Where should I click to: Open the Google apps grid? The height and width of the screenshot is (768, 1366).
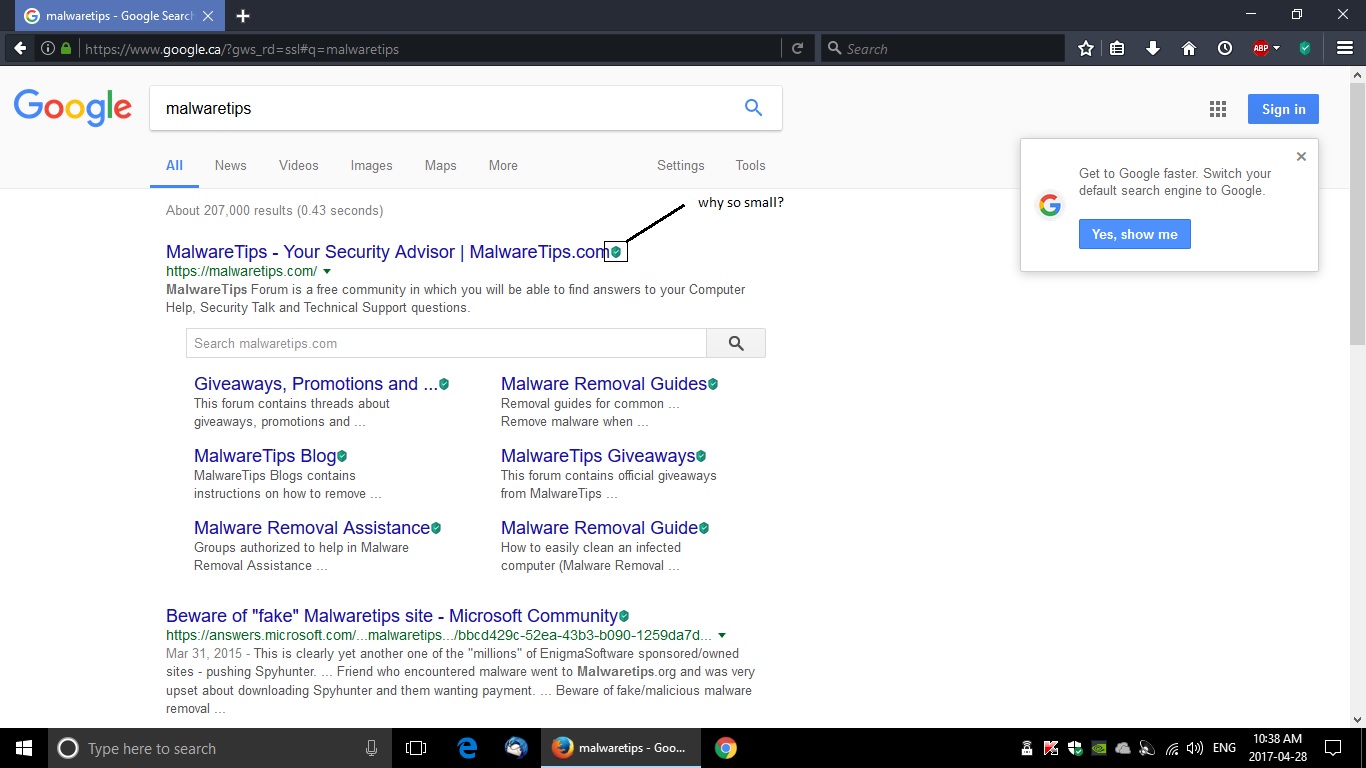[1218, 109]
